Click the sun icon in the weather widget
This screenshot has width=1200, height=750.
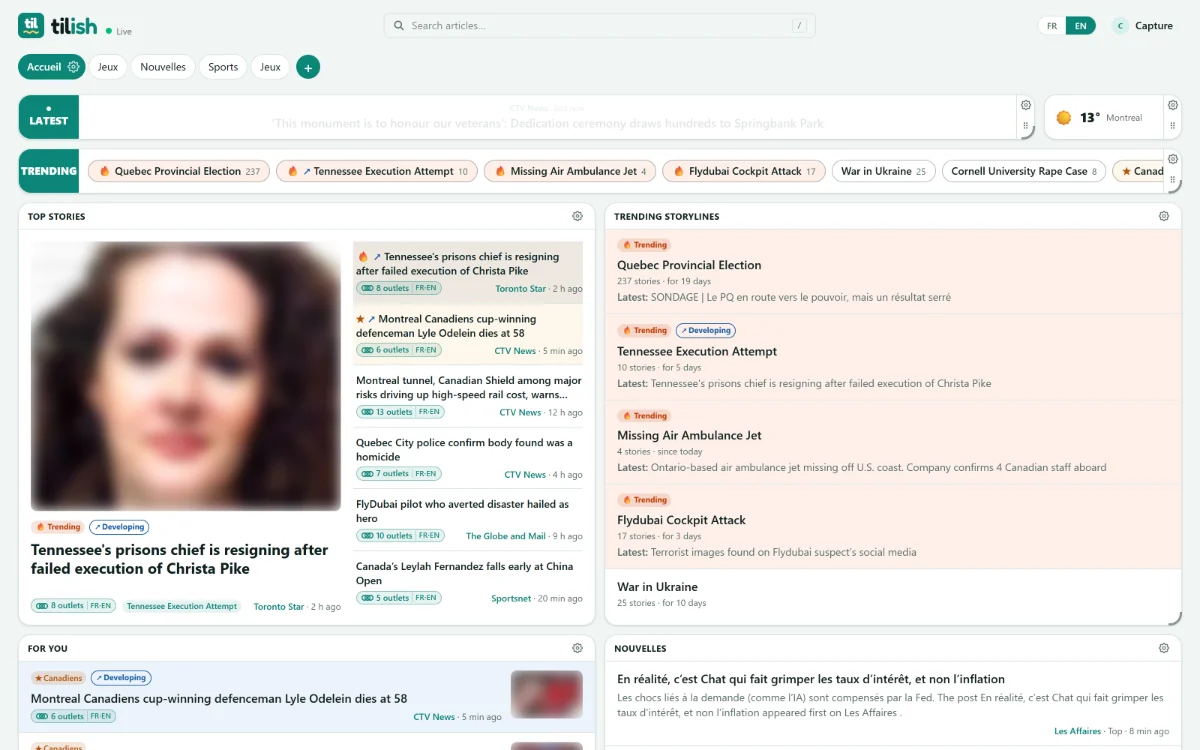click(1064, 118)
